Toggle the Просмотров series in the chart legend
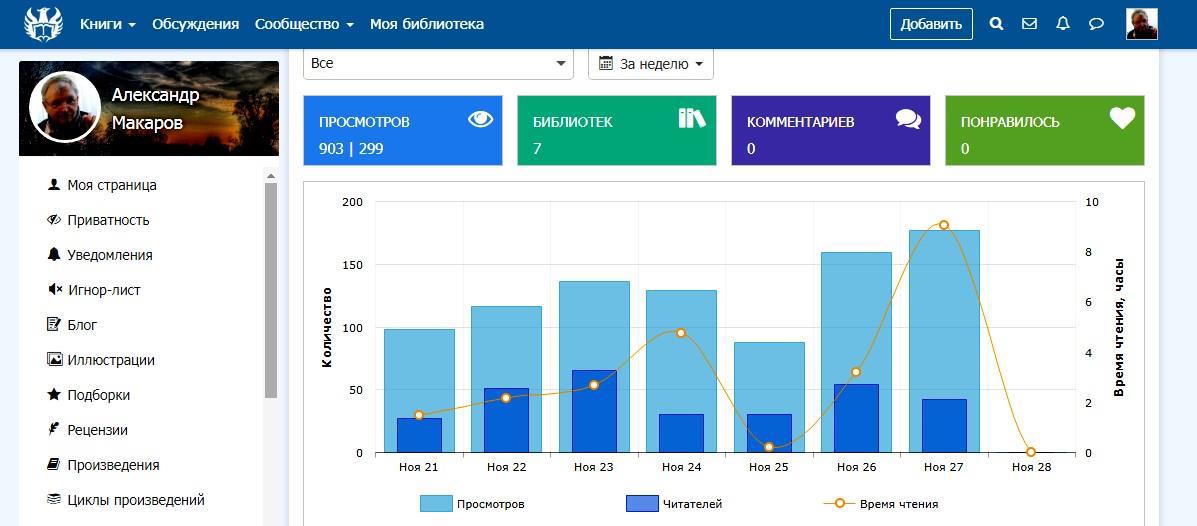This screenshot has width=1197, height=526. pos(473,504)
